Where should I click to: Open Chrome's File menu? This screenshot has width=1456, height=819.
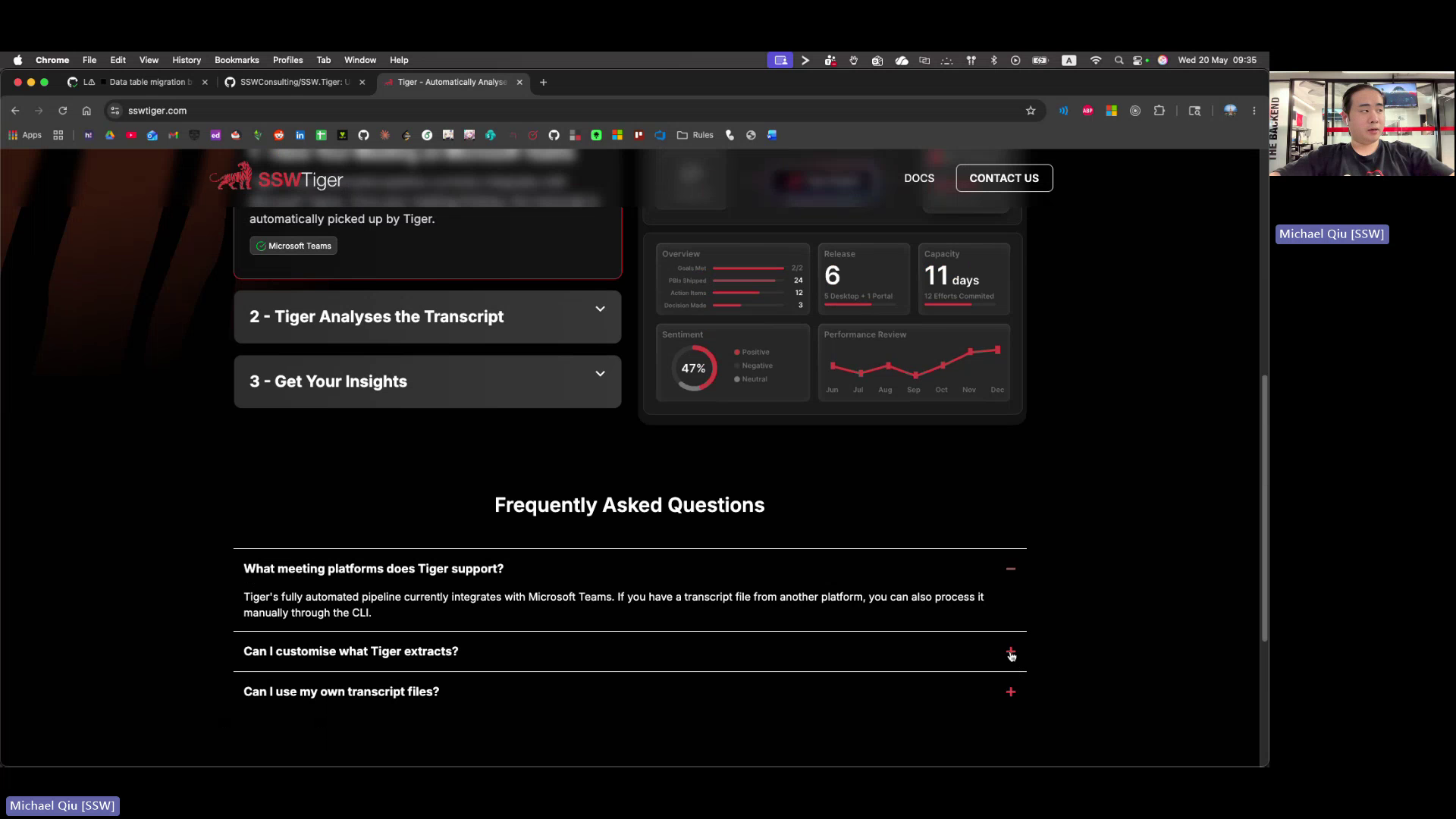click(89, 60)
